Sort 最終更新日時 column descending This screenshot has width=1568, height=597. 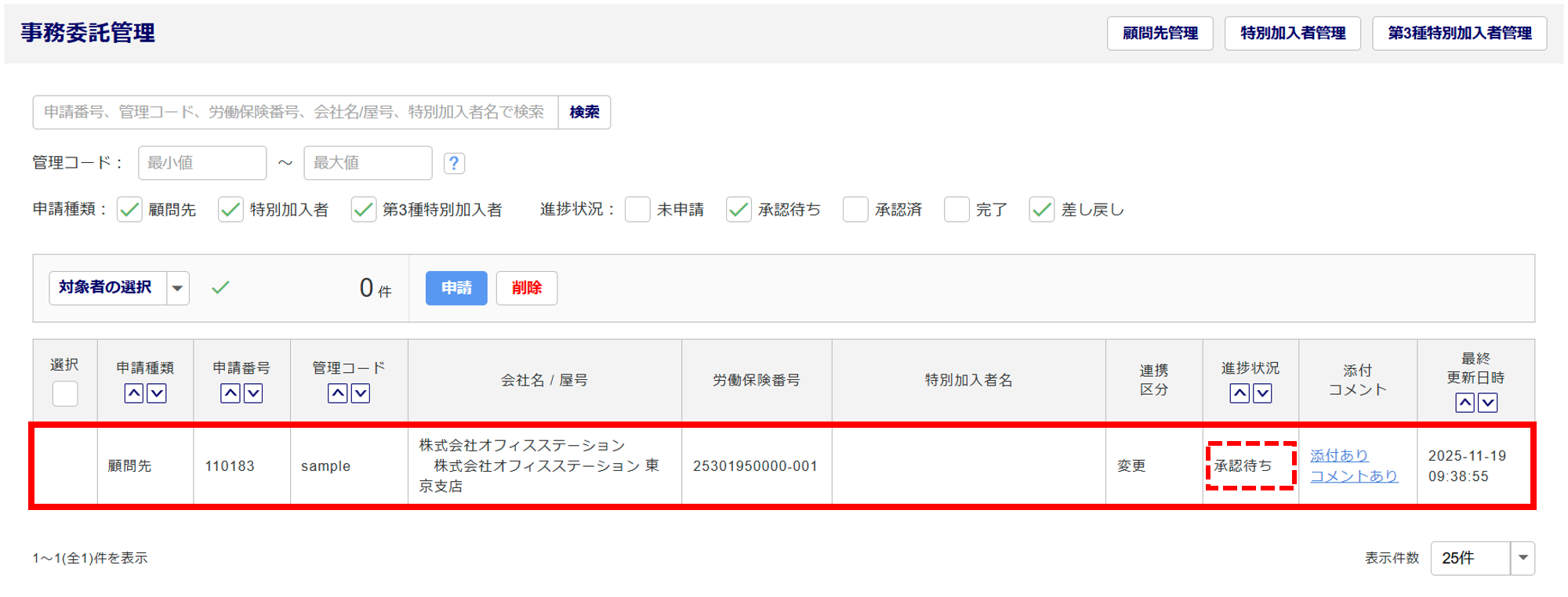pyautogui.click(x=1487, y=403)
